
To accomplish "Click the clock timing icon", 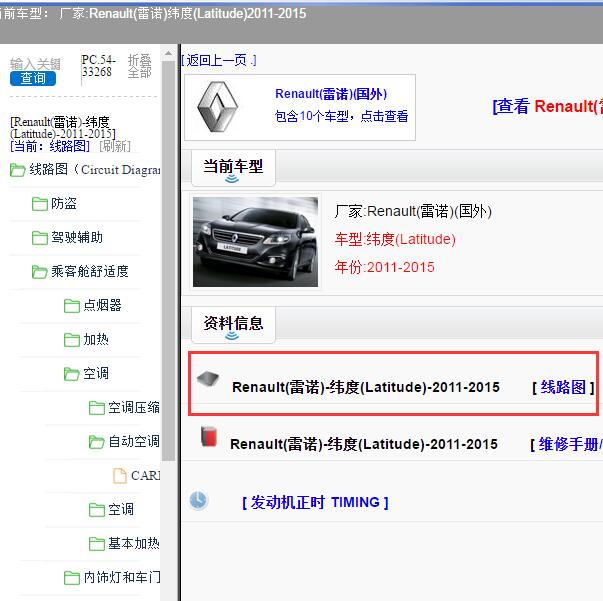I will (198, 500).
